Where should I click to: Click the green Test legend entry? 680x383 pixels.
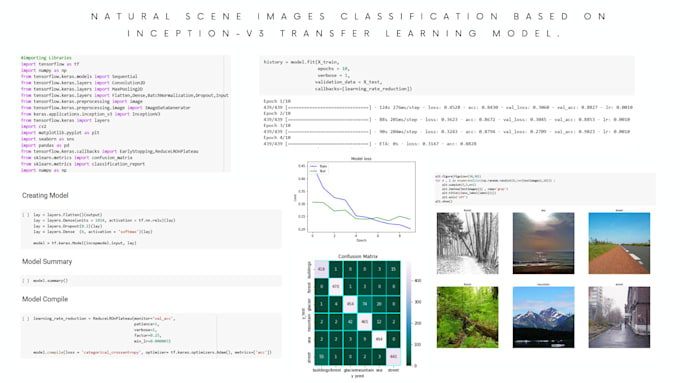(318, 171)
